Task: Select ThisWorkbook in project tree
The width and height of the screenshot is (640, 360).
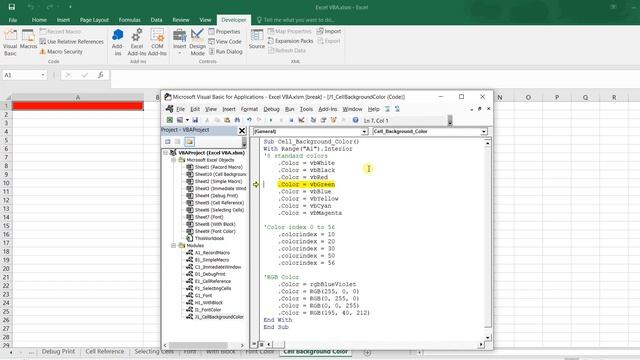Action: tap(205, 238)
